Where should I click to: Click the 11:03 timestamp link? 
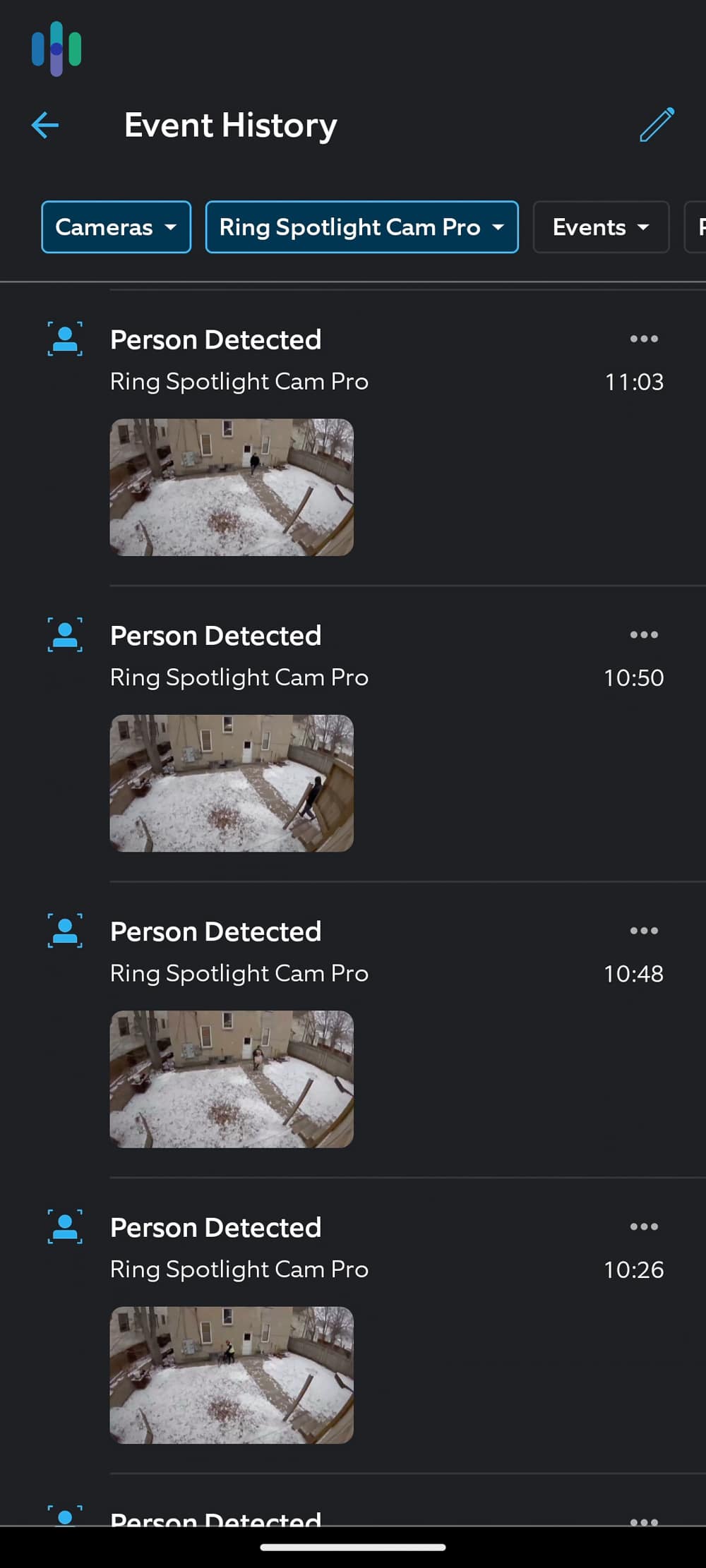click(634, 381)
